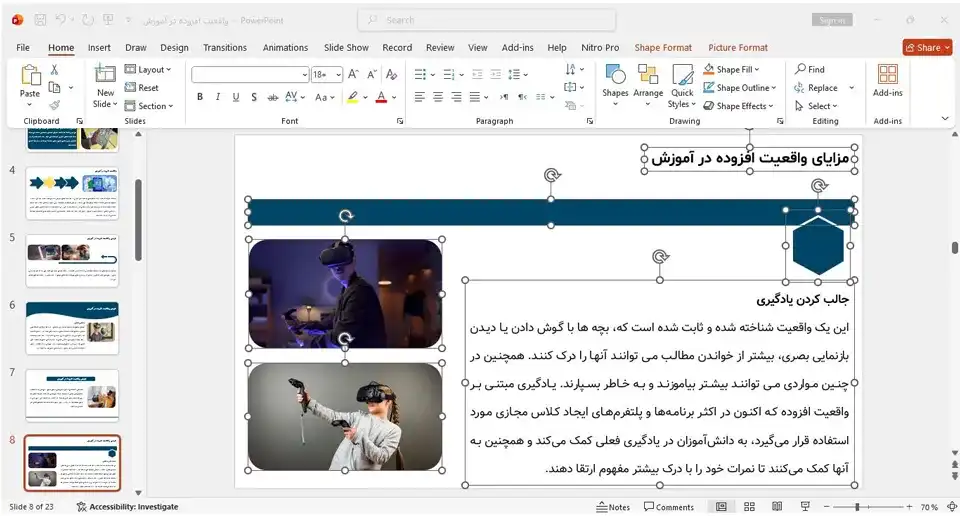This screenshot has width=960, height=516.
Task: Toggle Strikethrough formatting
Action: 272,97
